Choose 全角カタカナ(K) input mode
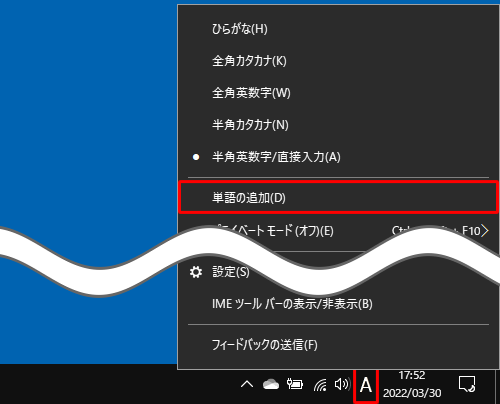500x404 pixels. point(338,61)
